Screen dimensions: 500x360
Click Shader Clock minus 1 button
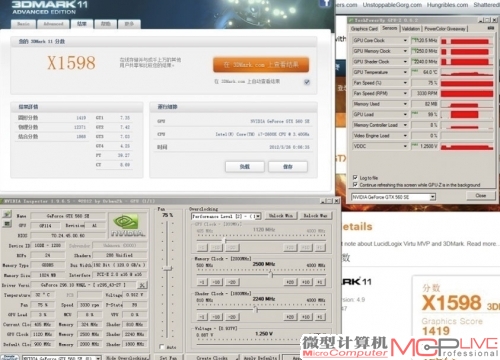click(x=202, y=317)
